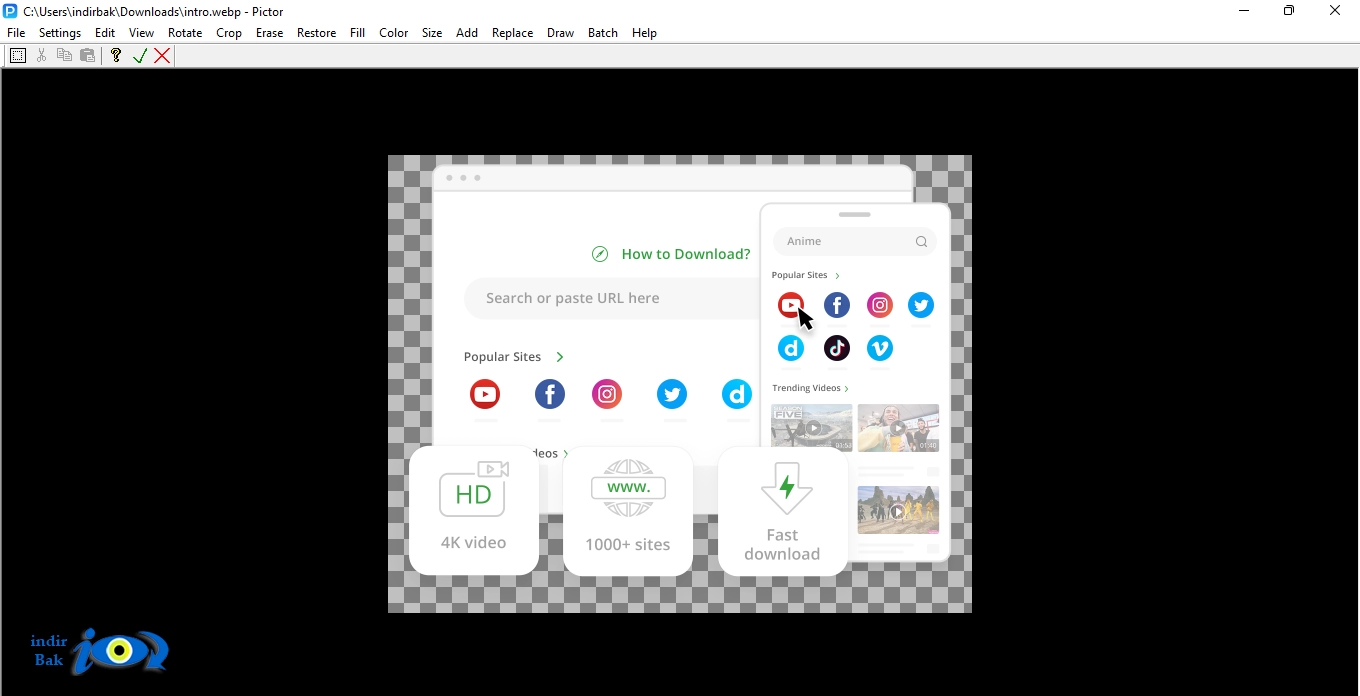Open the Crop menu
The width and height of the screenshot is (1360, 696).
pyautogui.click(x=229, y=33)
